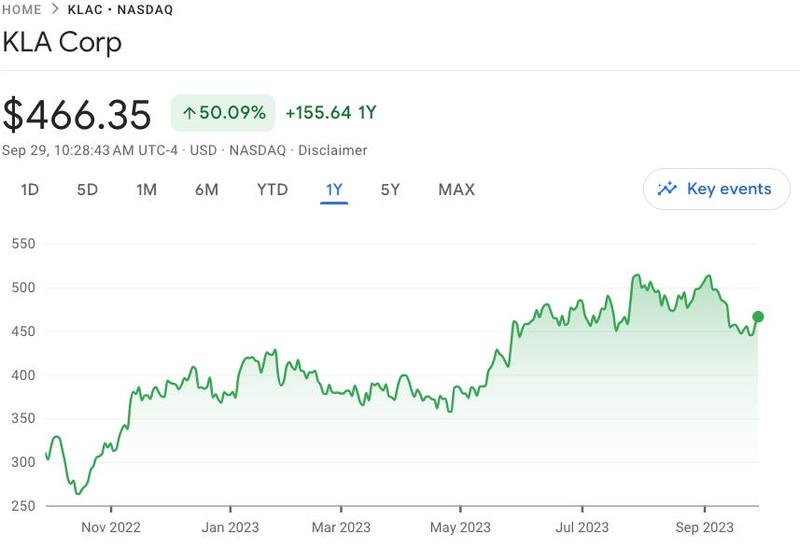800x549 pixels.
Task: Click the KLA Corp company title
Action: click(62, 42)
